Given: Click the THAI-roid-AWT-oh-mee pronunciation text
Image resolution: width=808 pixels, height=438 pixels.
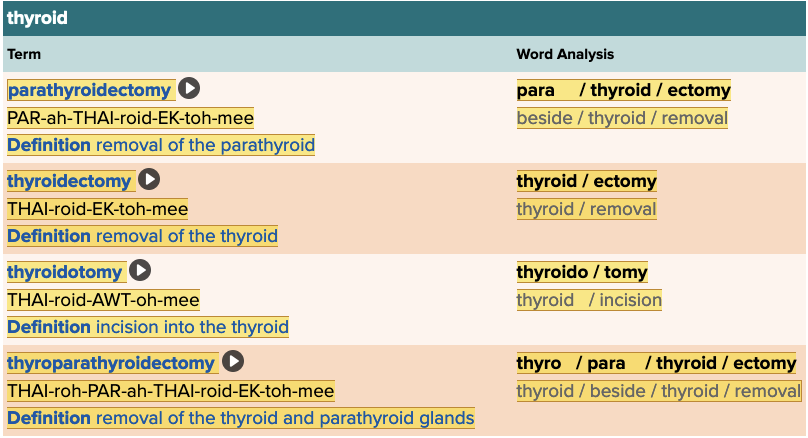Looking at the screenshot, I should tap(103, 300).
